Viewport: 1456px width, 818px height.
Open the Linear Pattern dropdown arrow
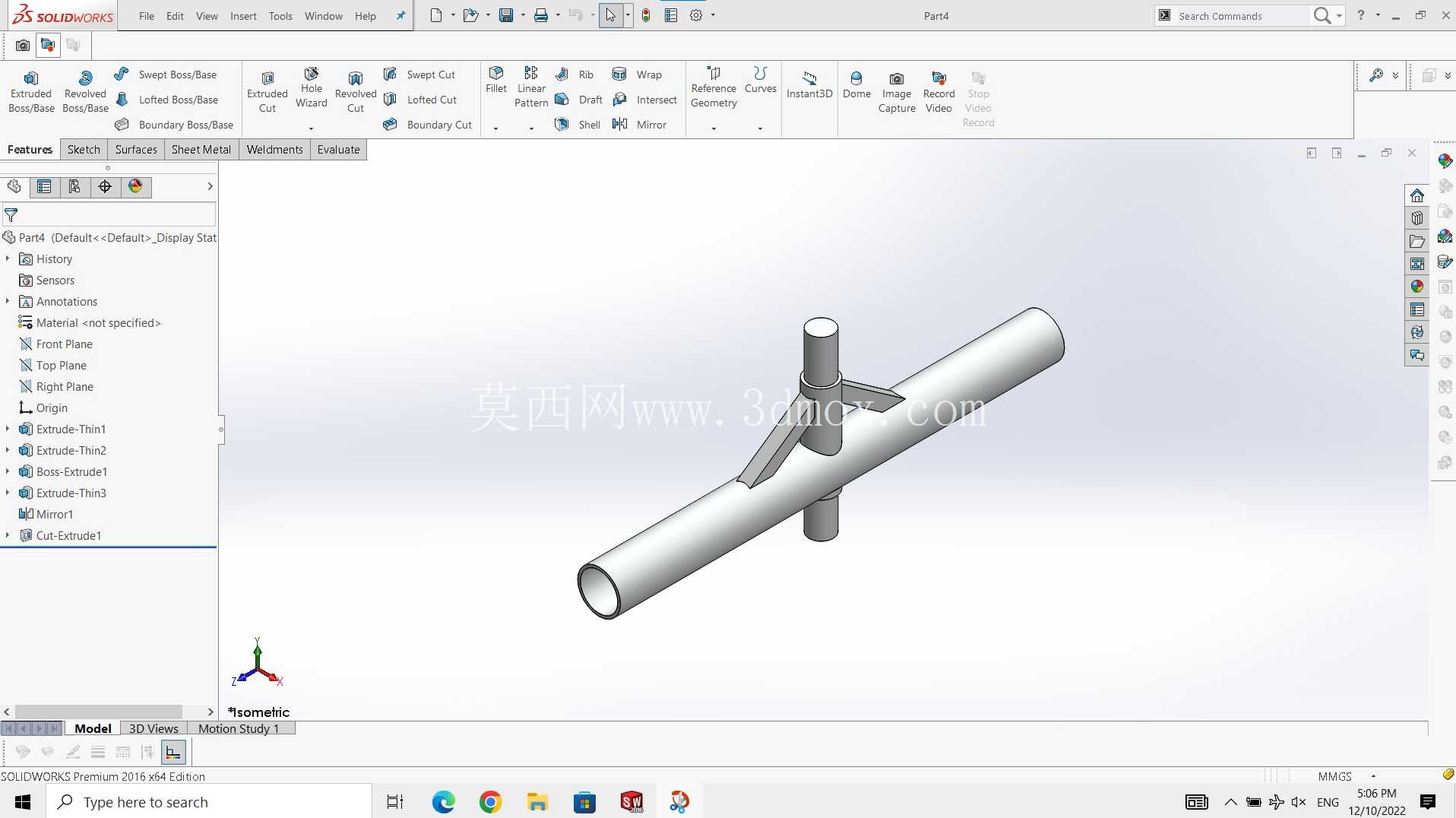click(x=531, y=128)
